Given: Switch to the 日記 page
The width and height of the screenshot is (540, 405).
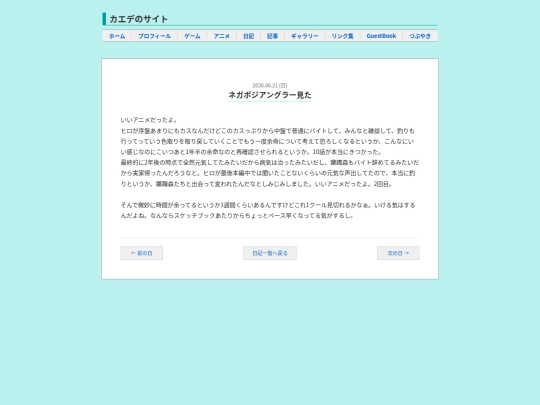Looking at the screenshot, I should pyautogui.click(x=249, y=36).
